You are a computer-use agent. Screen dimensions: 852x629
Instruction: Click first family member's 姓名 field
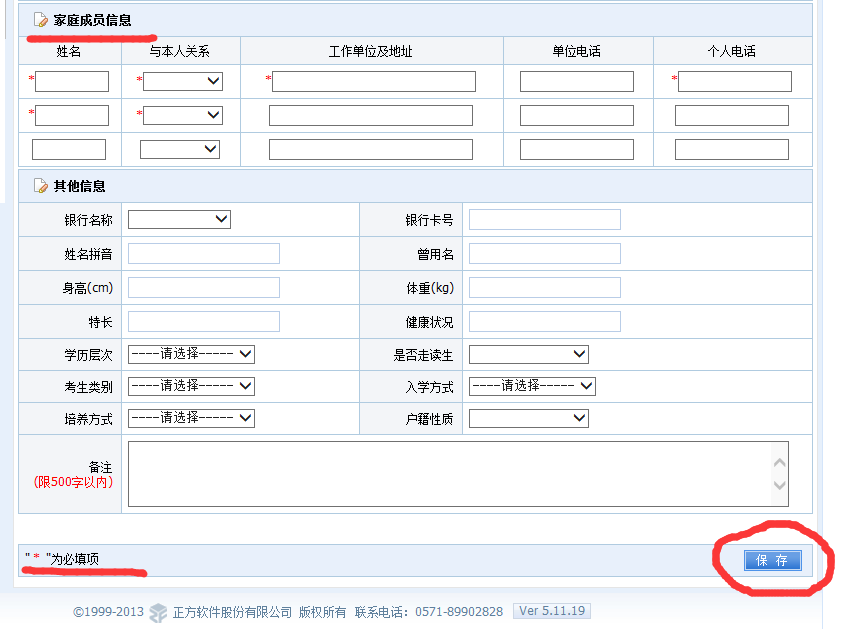coord(72,81)
